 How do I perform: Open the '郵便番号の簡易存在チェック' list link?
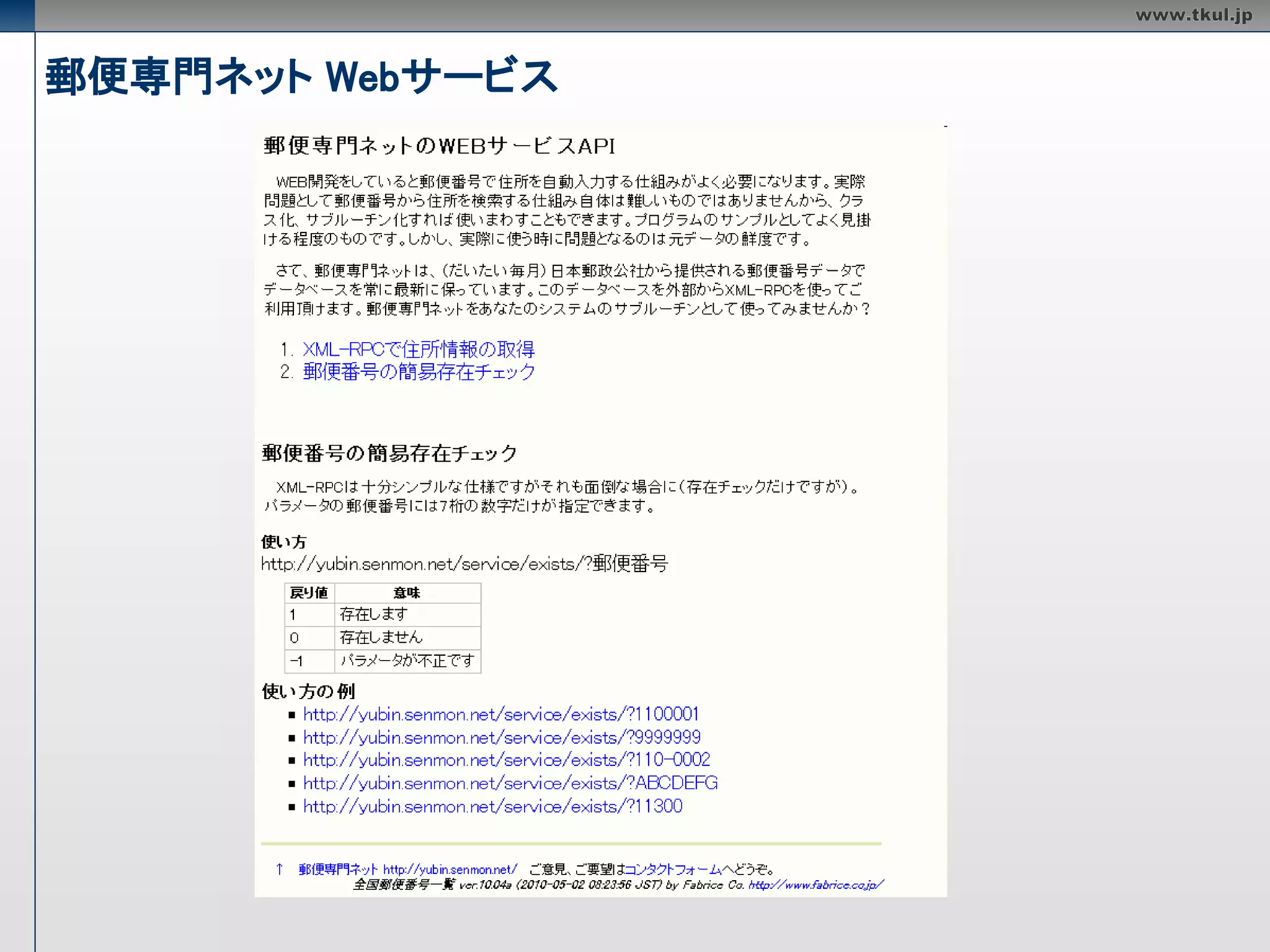pos(419,372)
